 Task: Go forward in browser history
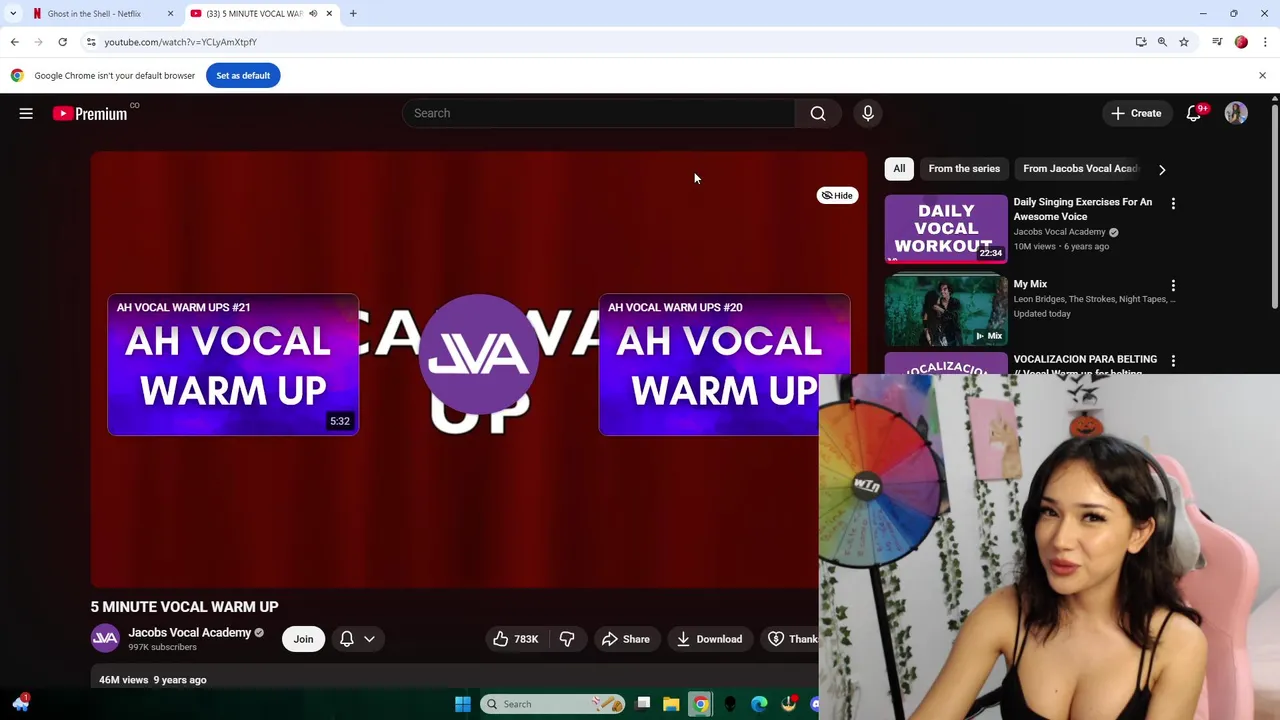(x=38, y=42)
